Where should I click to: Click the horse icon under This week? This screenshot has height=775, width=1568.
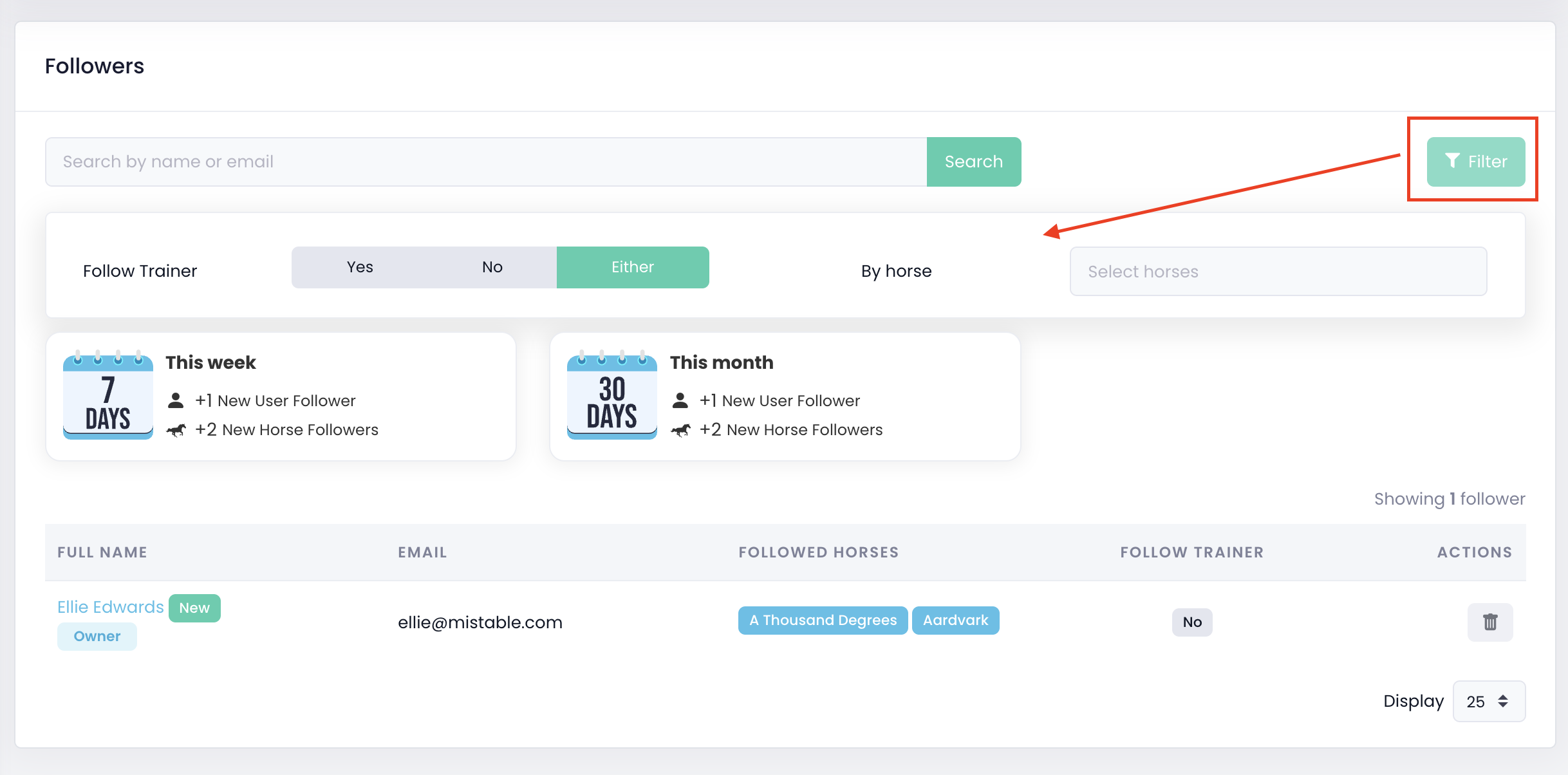(176, 430)
